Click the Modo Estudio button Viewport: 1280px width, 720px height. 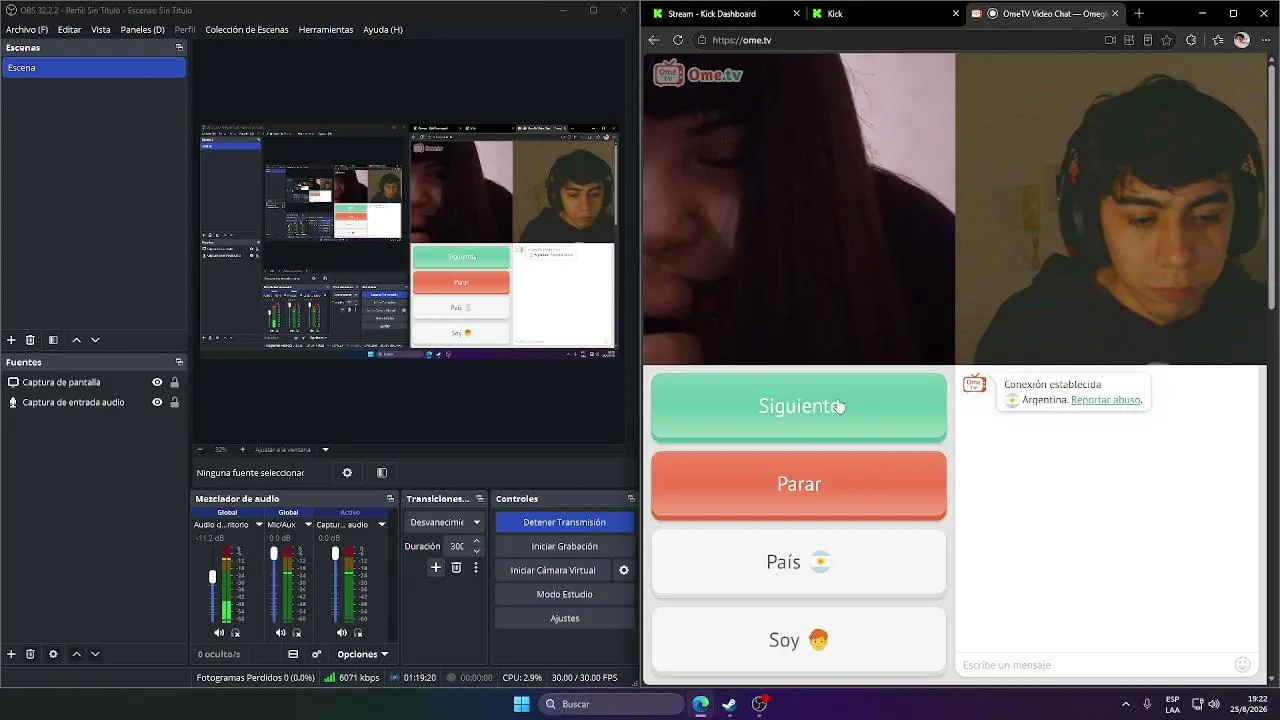(x=564, y=594)
